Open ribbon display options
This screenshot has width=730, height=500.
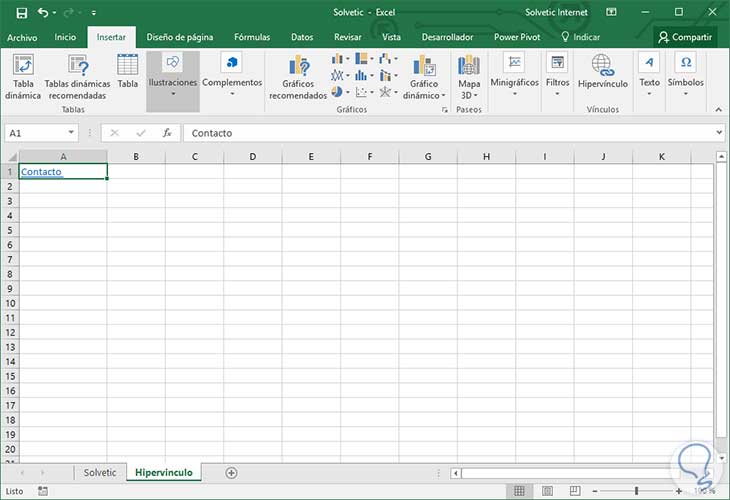[611, 12]
